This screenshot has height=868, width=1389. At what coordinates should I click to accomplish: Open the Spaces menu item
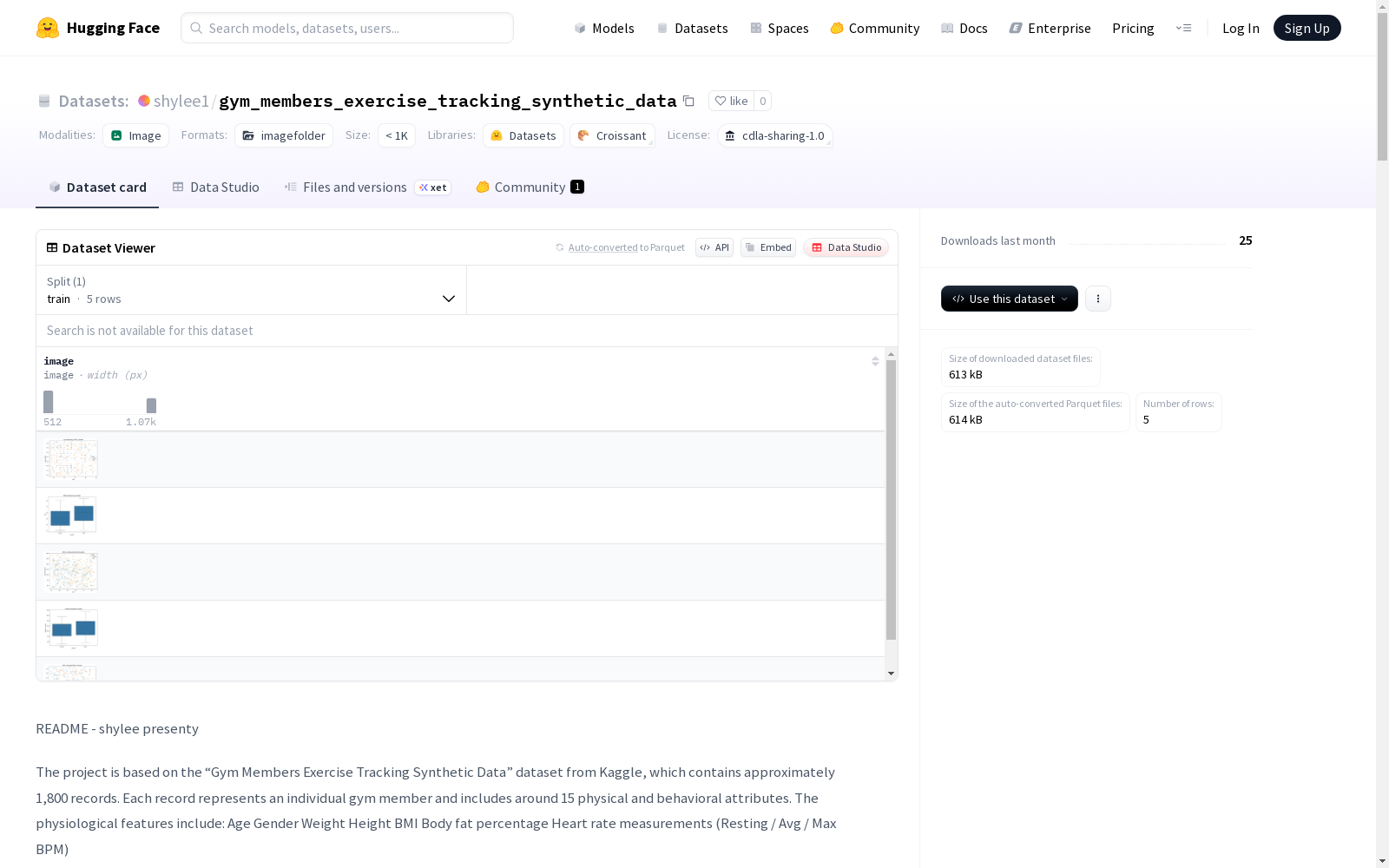(780, 28)
